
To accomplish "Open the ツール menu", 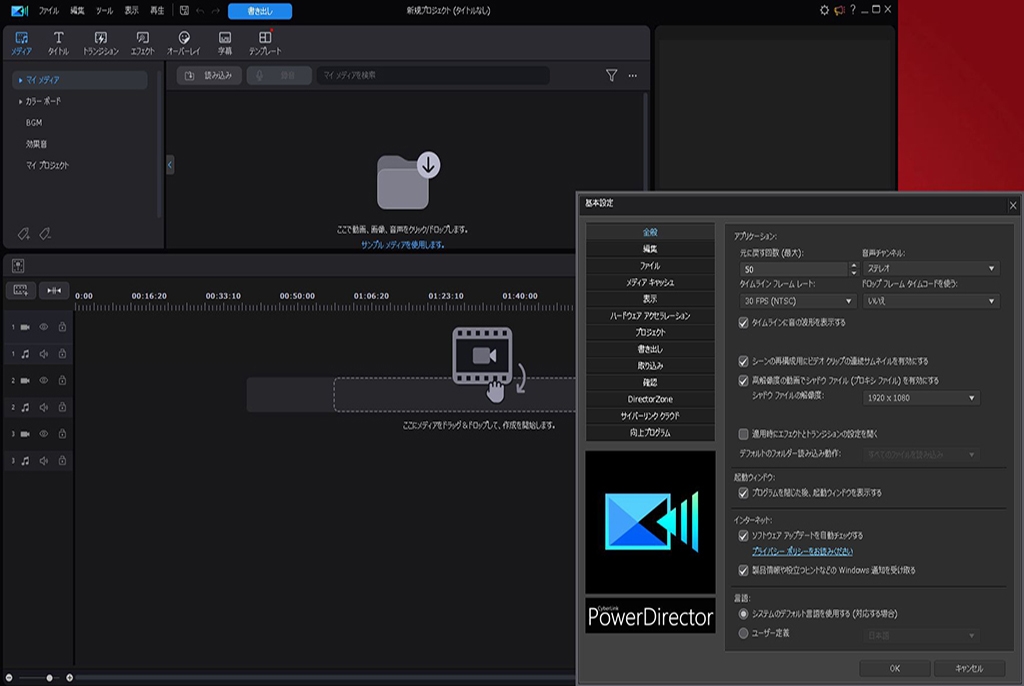I will 104,10.
